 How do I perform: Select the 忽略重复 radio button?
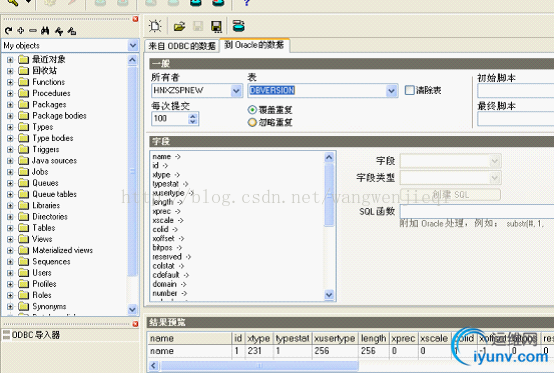(252, 123)
